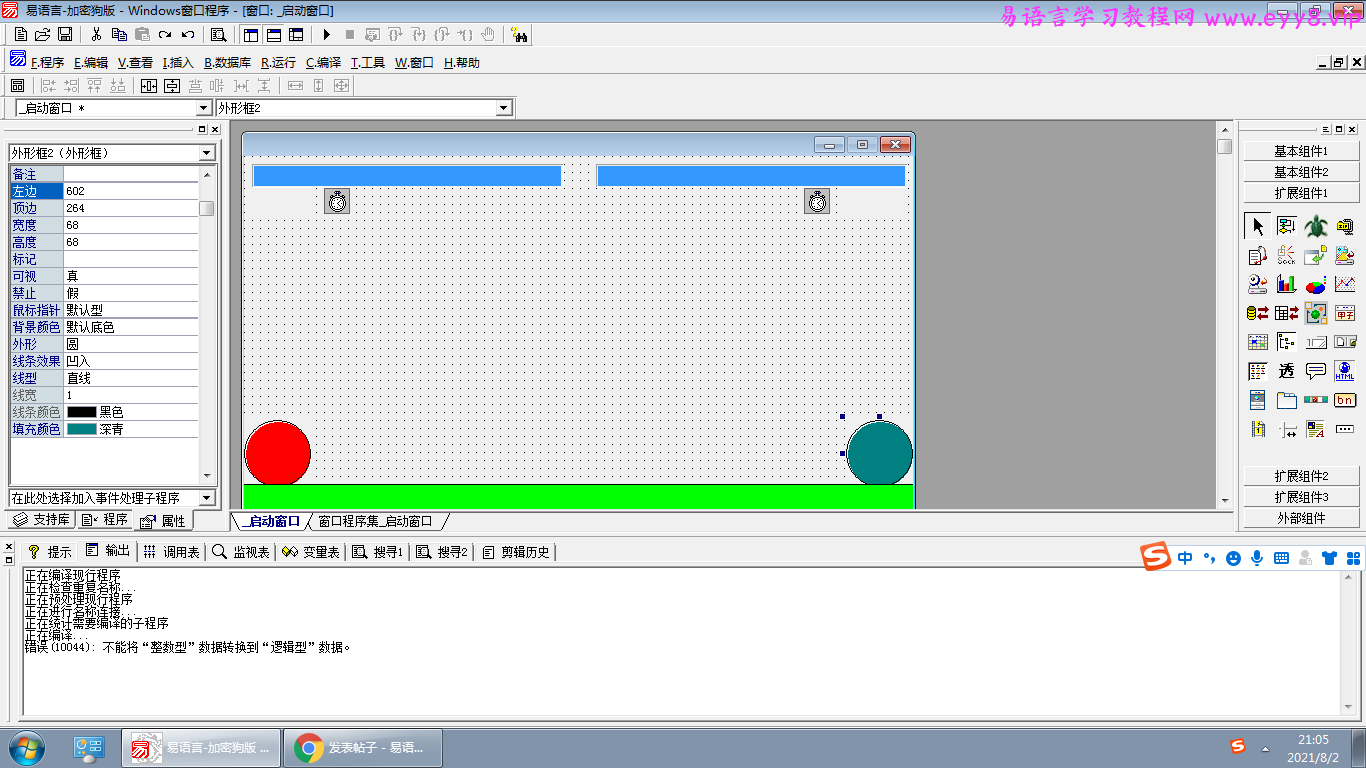This screenshot has height=768, width=1366.
Task: Click the '线条颜色' 黑色 color swatch
Action: coord(82,412)
